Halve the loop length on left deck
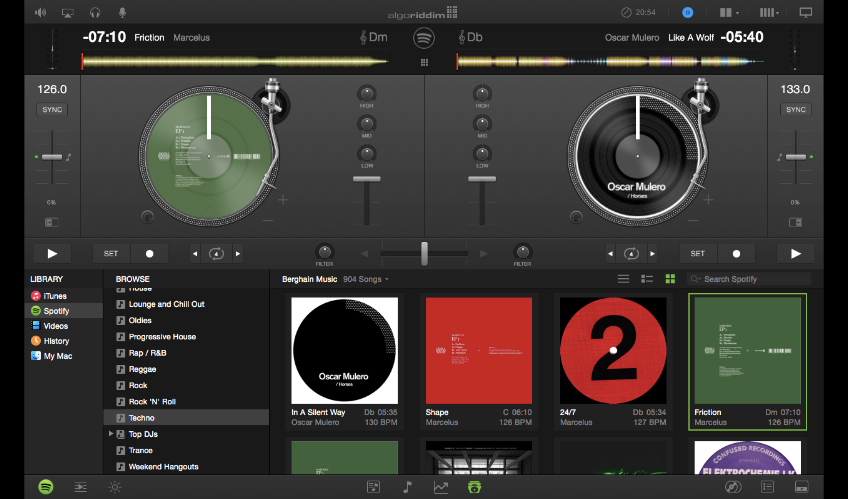The height and width of the screenshot is (499, 848). tap(195, 254)
